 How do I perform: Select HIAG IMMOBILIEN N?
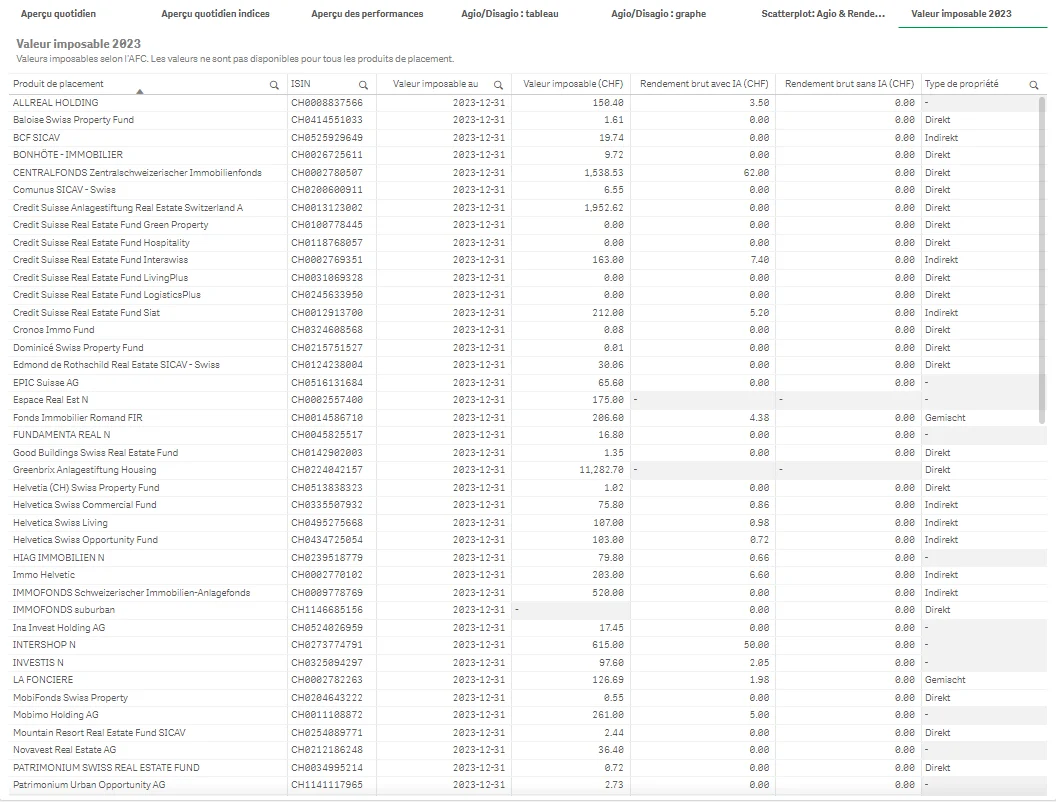(59, 558)
